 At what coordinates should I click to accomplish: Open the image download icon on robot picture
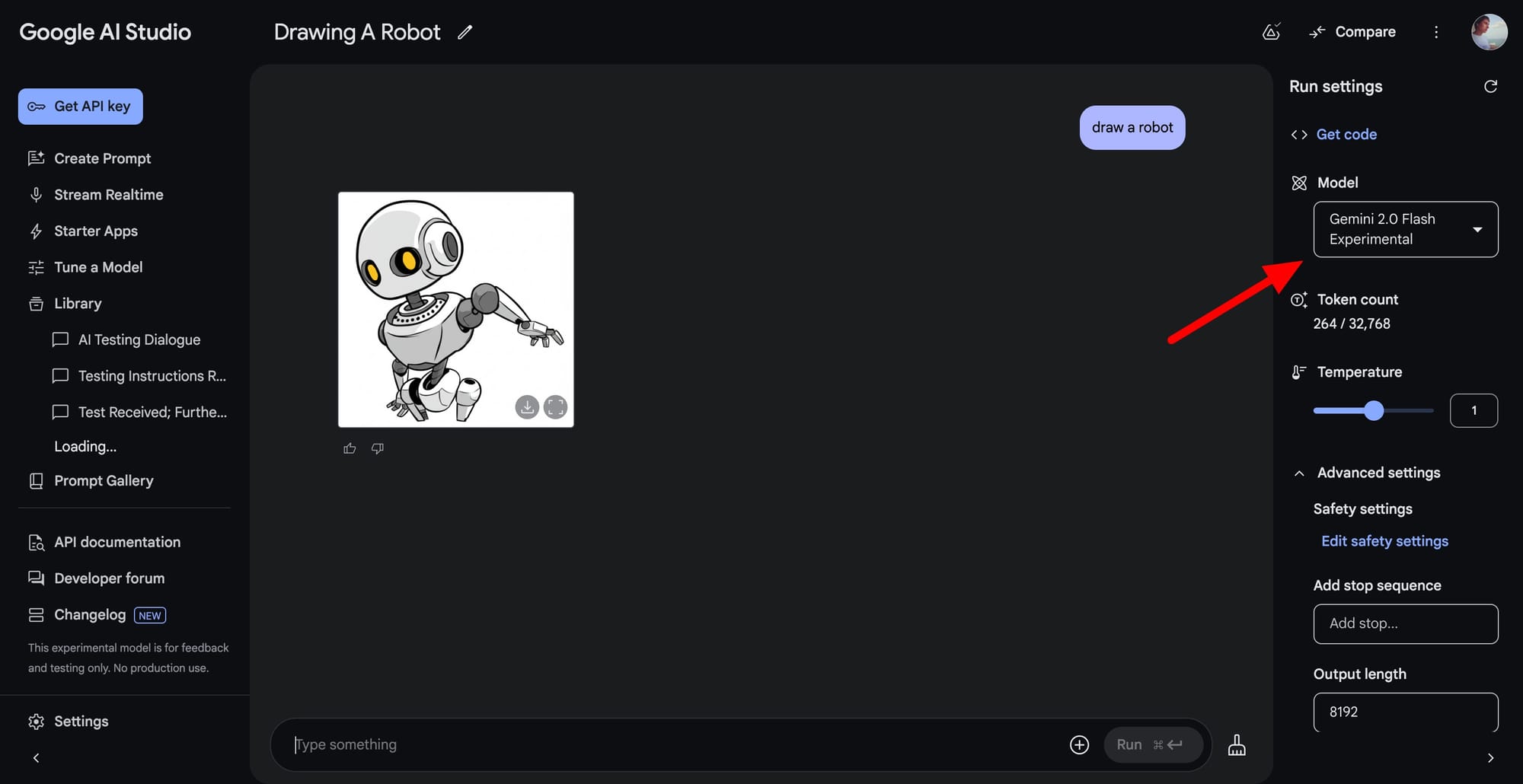pyautogui.click(x=527, y=407)
